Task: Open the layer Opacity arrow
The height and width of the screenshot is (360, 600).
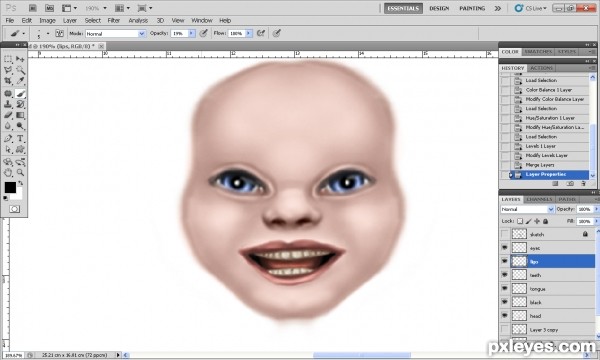Action: [596, 209]
